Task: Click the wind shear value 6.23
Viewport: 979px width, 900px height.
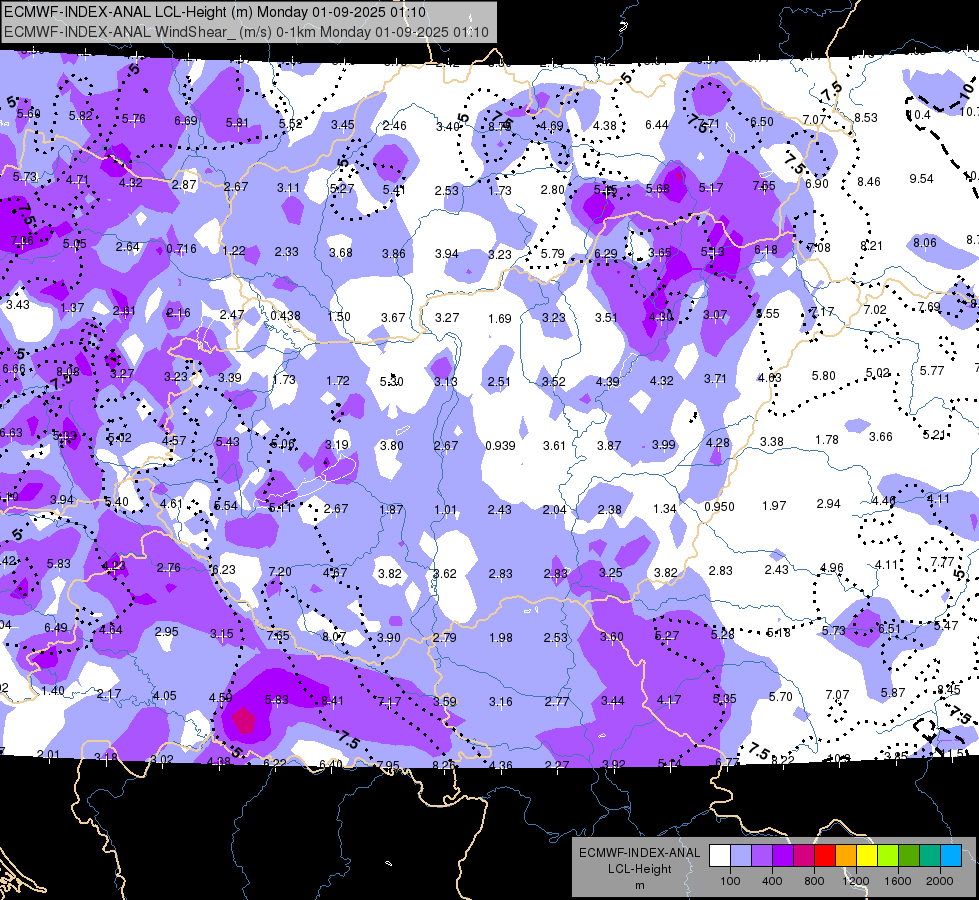Action: point(224,569)
